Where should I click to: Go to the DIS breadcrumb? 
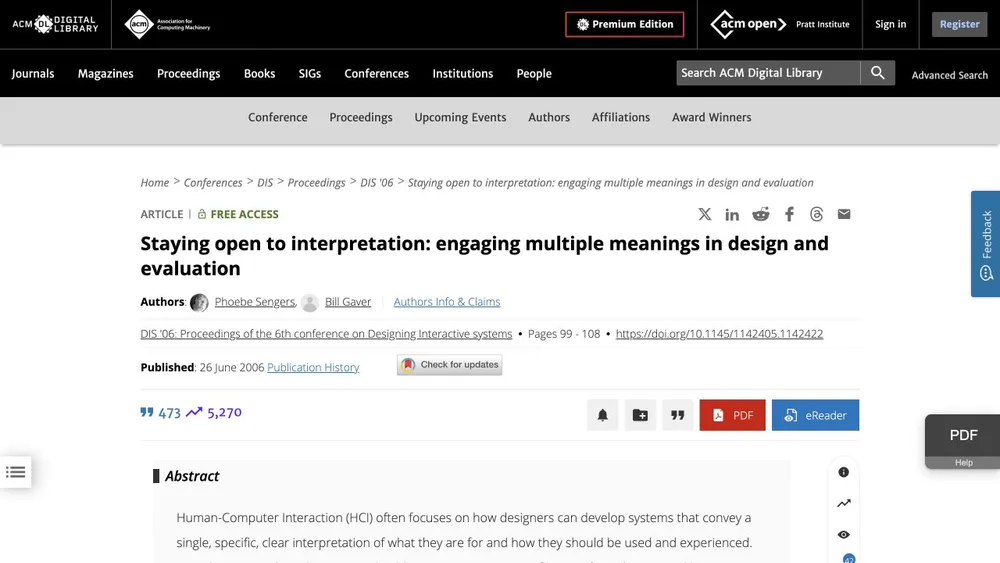point(265,183)
